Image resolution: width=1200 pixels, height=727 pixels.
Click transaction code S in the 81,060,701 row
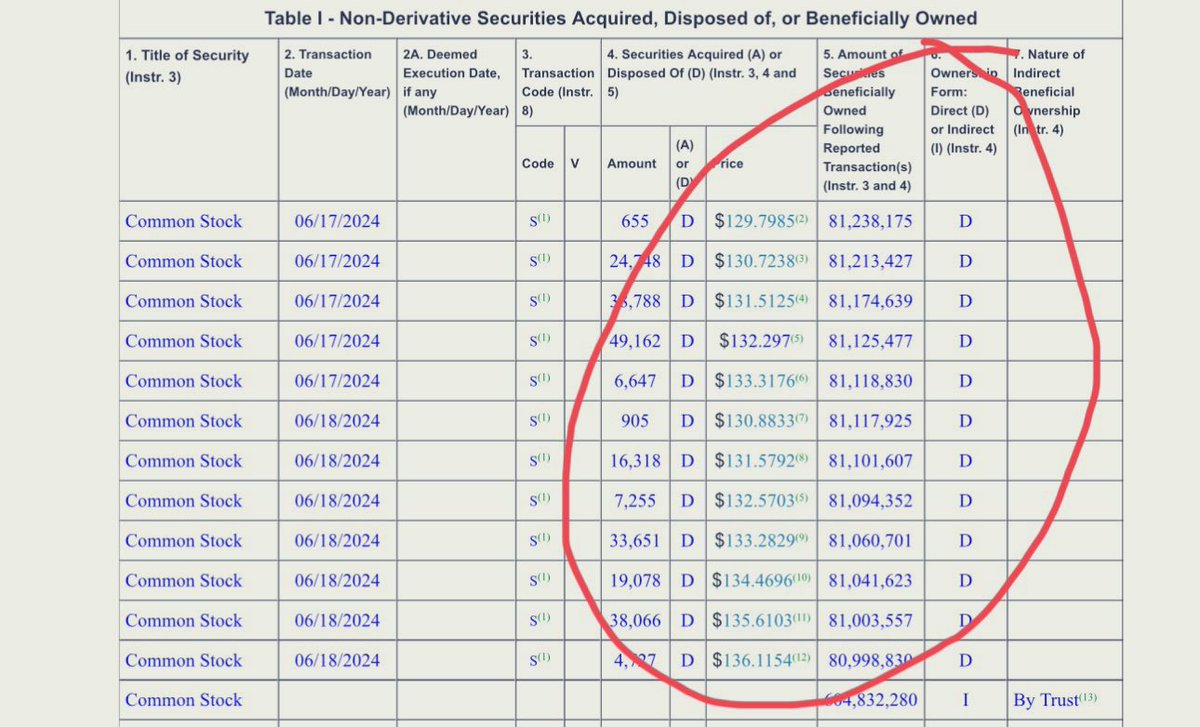(533, 541)
